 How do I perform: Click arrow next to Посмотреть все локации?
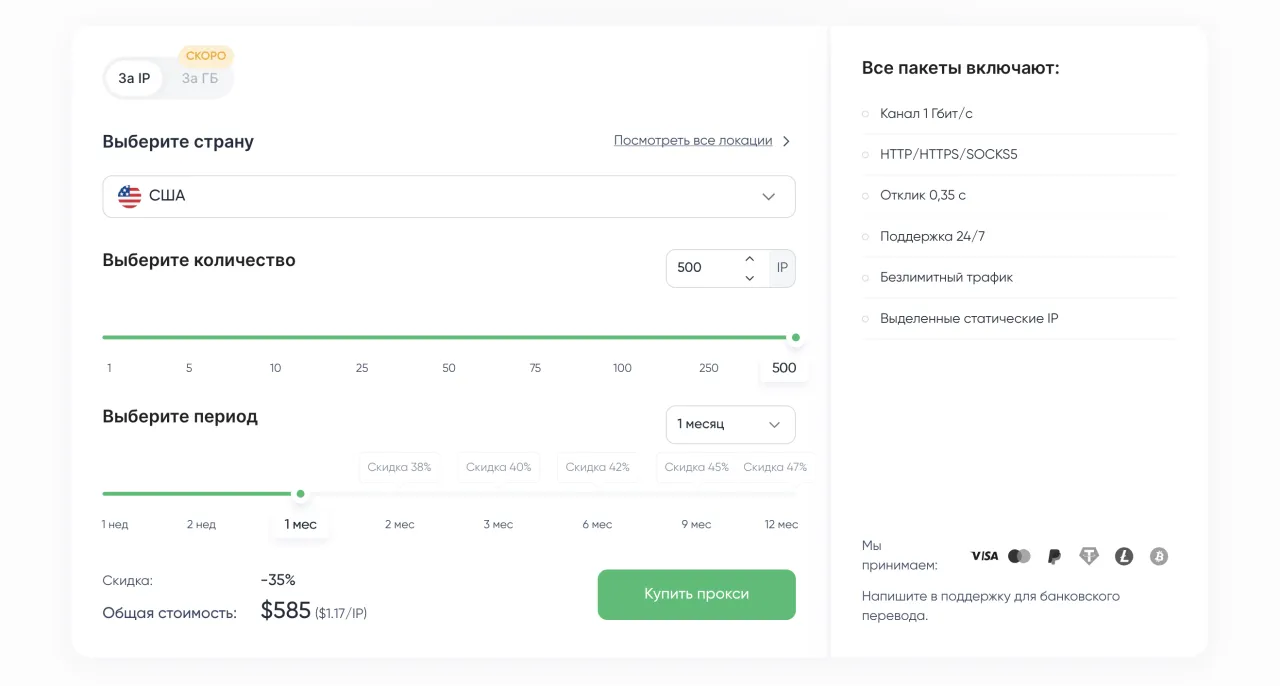tap(786, 141)
